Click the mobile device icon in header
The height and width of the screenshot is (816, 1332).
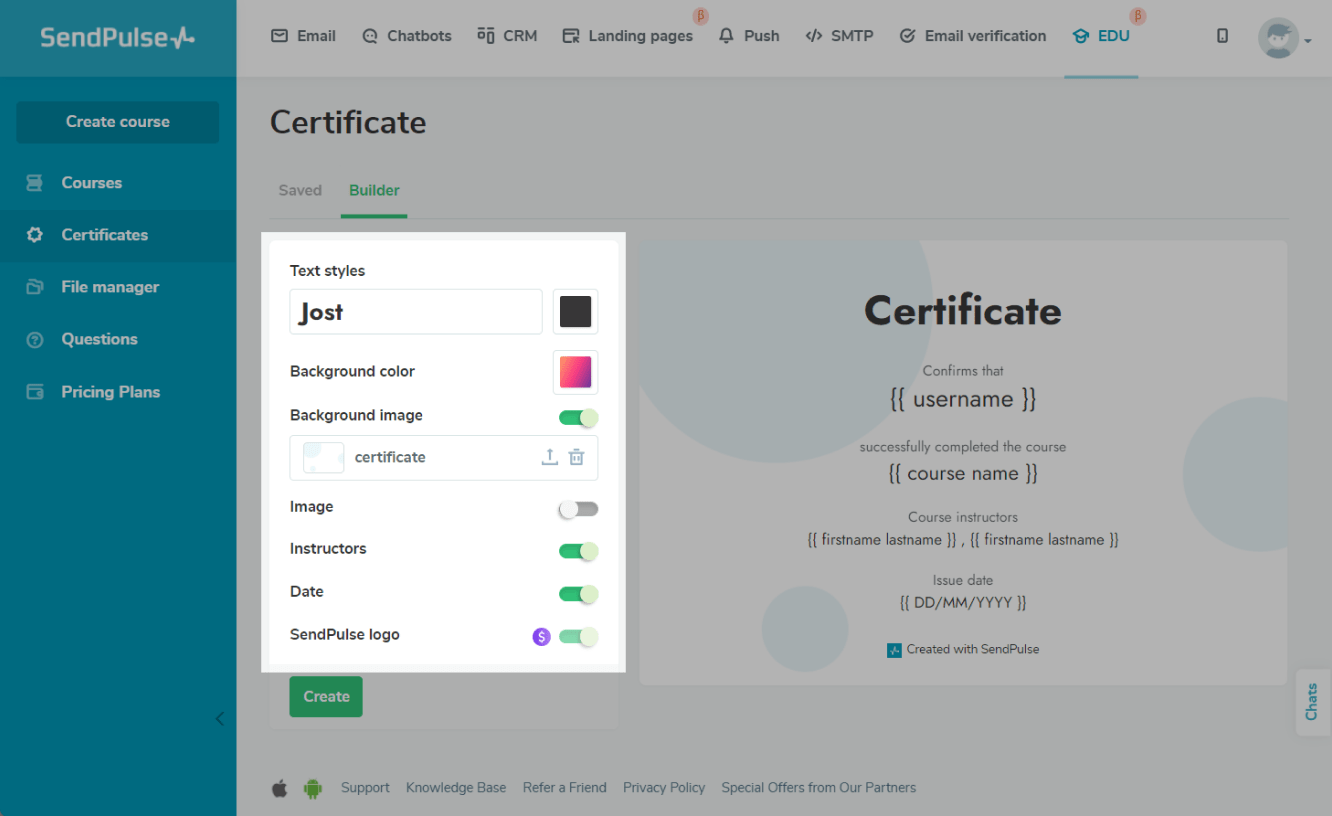pyautogui.click(x=1222, y=36)
